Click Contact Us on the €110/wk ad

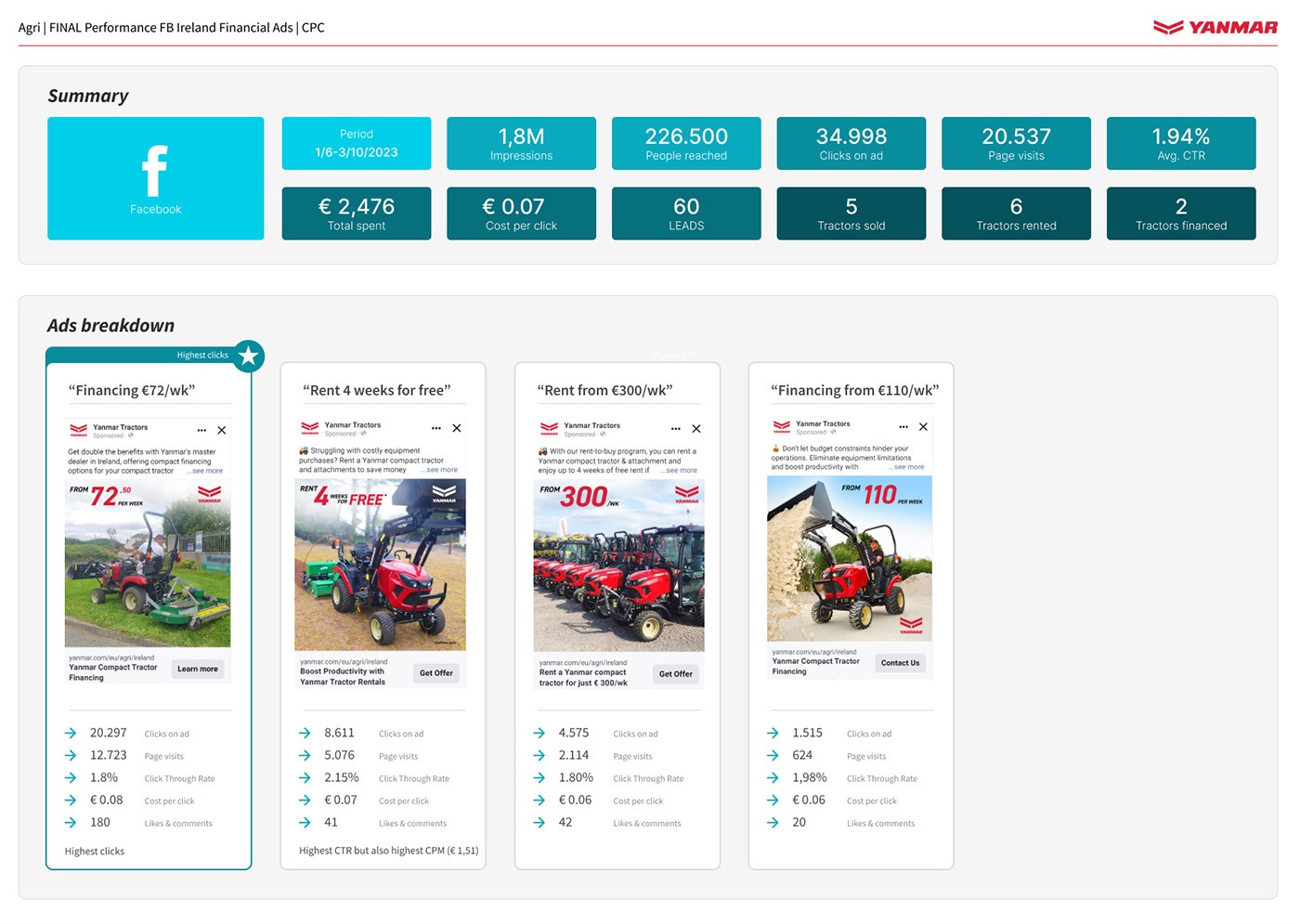[x=901, y=663]
